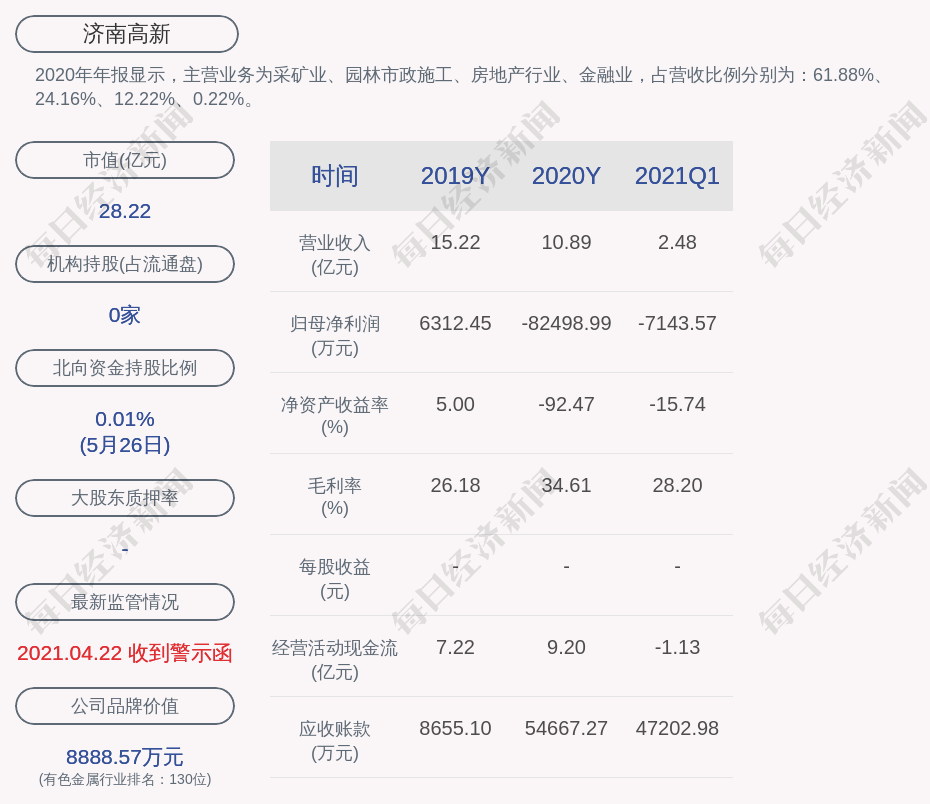Select the 应收账款(万元) row label
Screen dimensions: 930x804
coord(334,740)
